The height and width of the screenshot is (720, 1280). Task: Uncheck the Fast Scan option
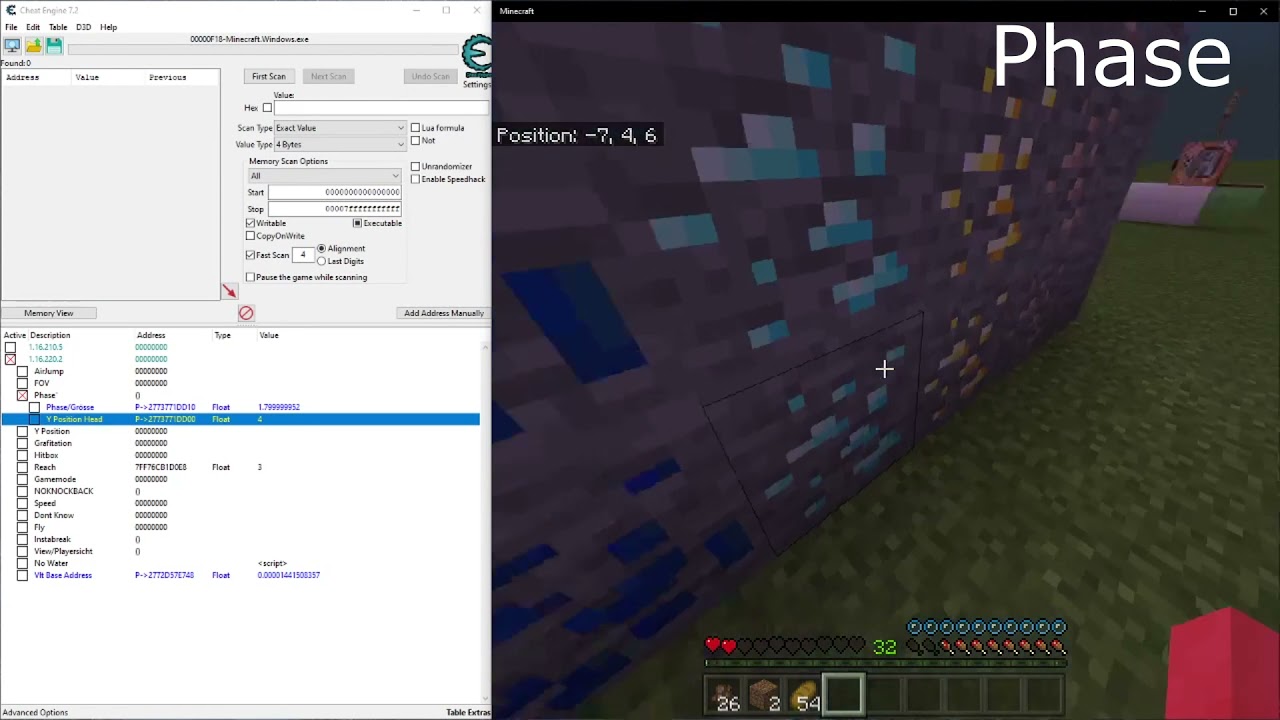(x=250, y=255)
